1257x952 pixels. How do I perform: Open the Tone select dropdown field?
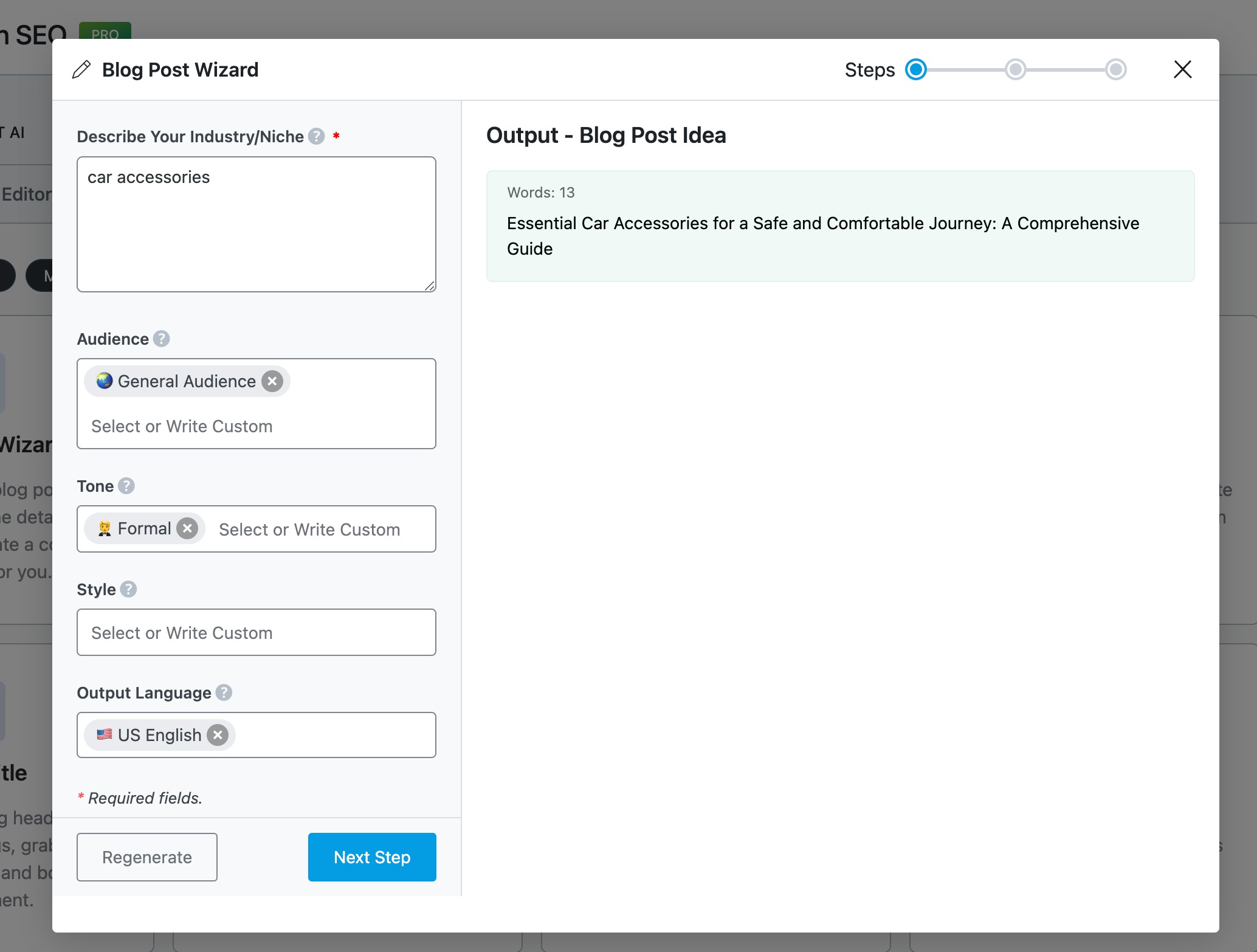point(316,529)
